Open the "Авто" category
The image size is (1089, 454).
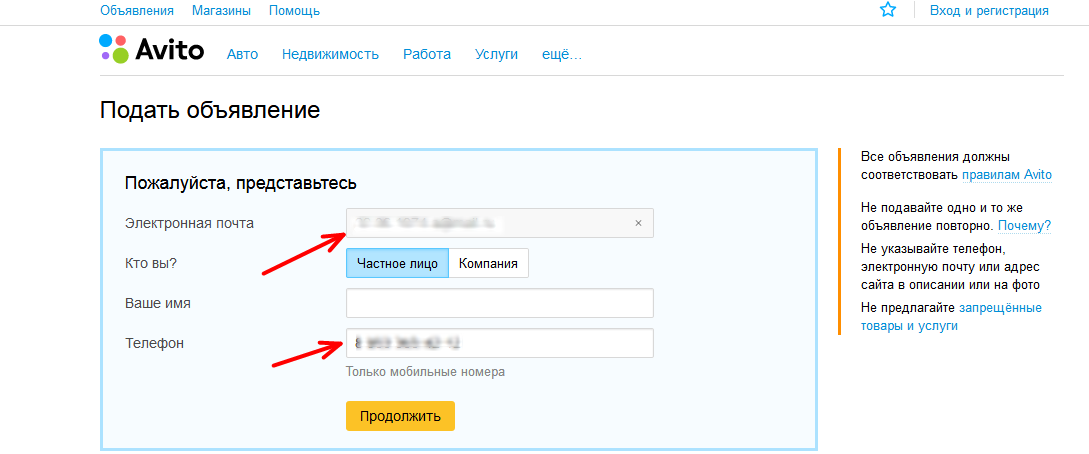tap(242, 54)
